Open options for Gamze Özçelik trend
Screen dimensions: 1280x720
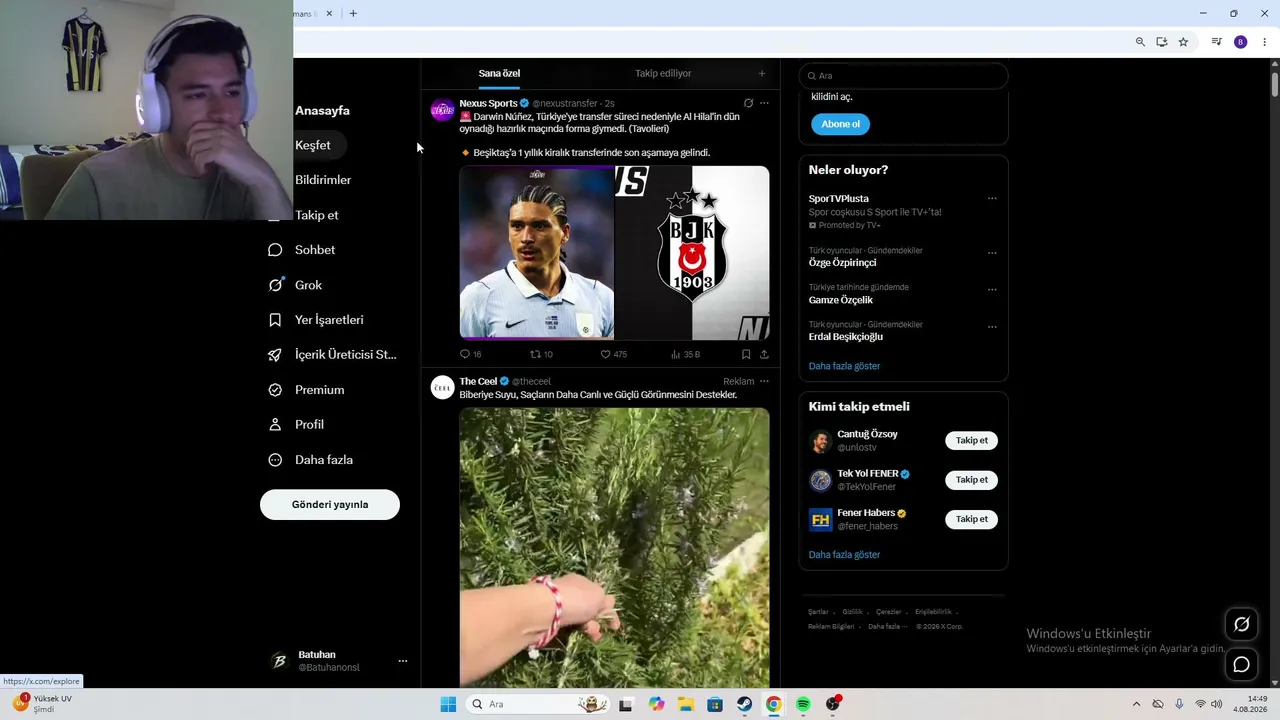(x=992, y=290)
